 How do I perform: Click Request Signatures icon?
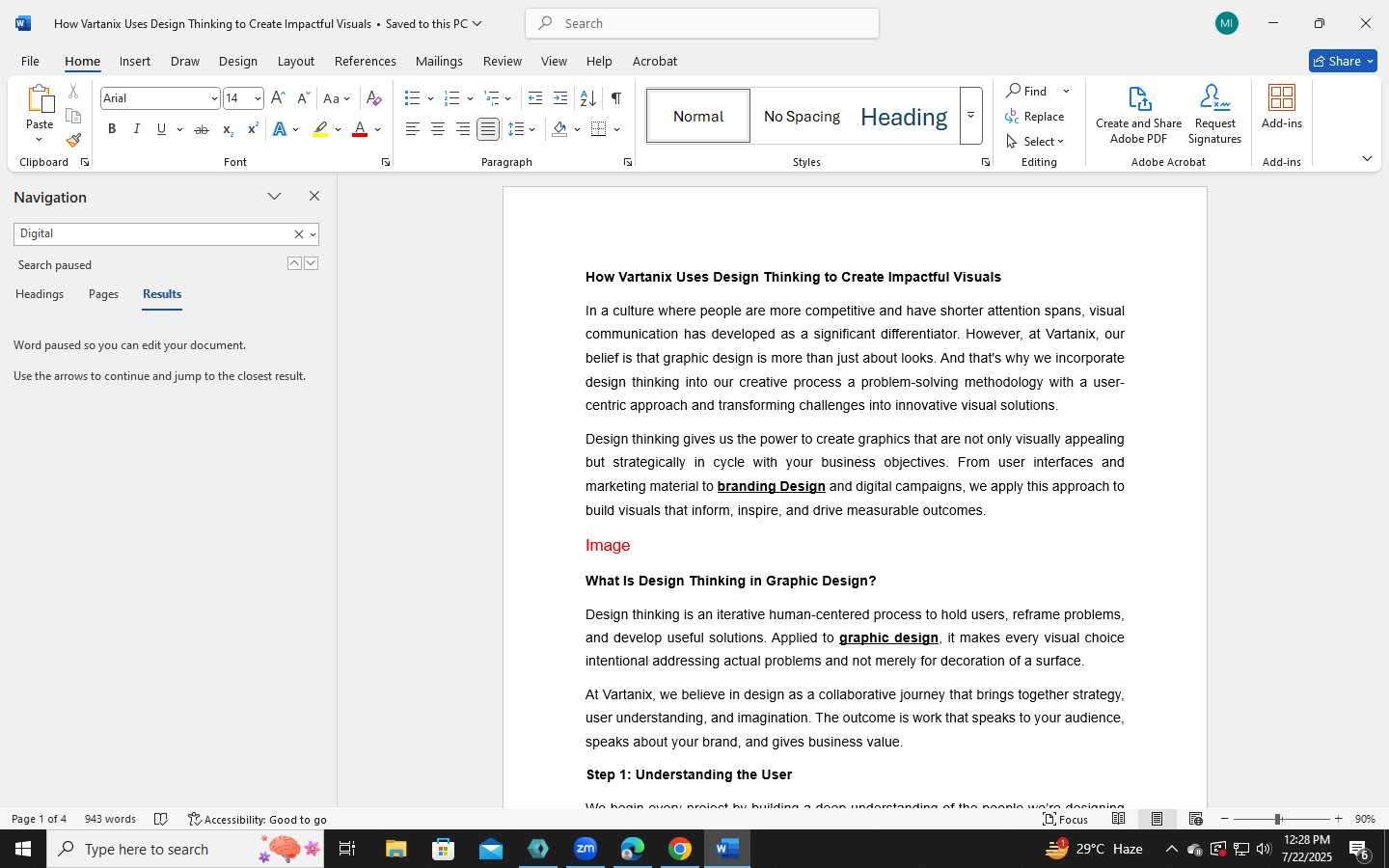pos(1214,115)
